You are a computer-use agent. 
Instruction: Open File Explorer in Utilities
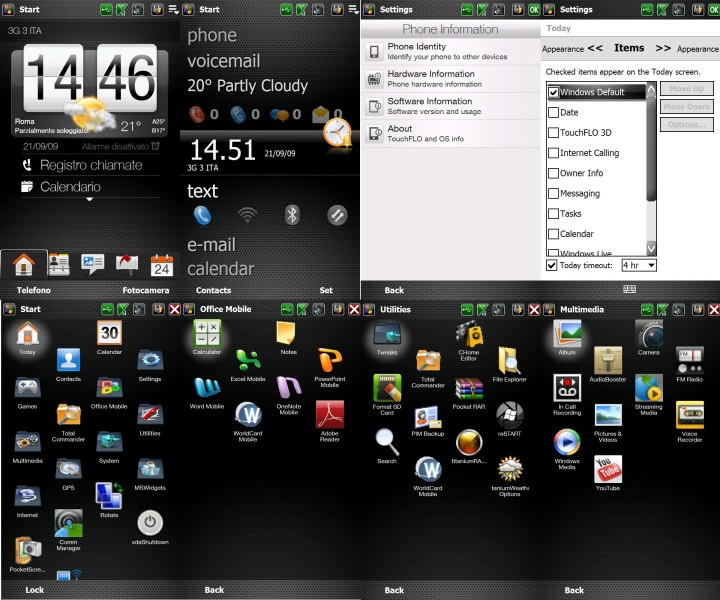coord(509,361)
